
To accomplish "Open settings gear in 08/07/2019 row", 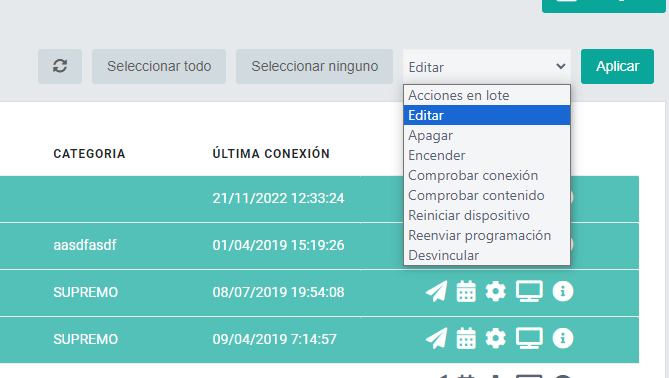I will click(495, 292).
